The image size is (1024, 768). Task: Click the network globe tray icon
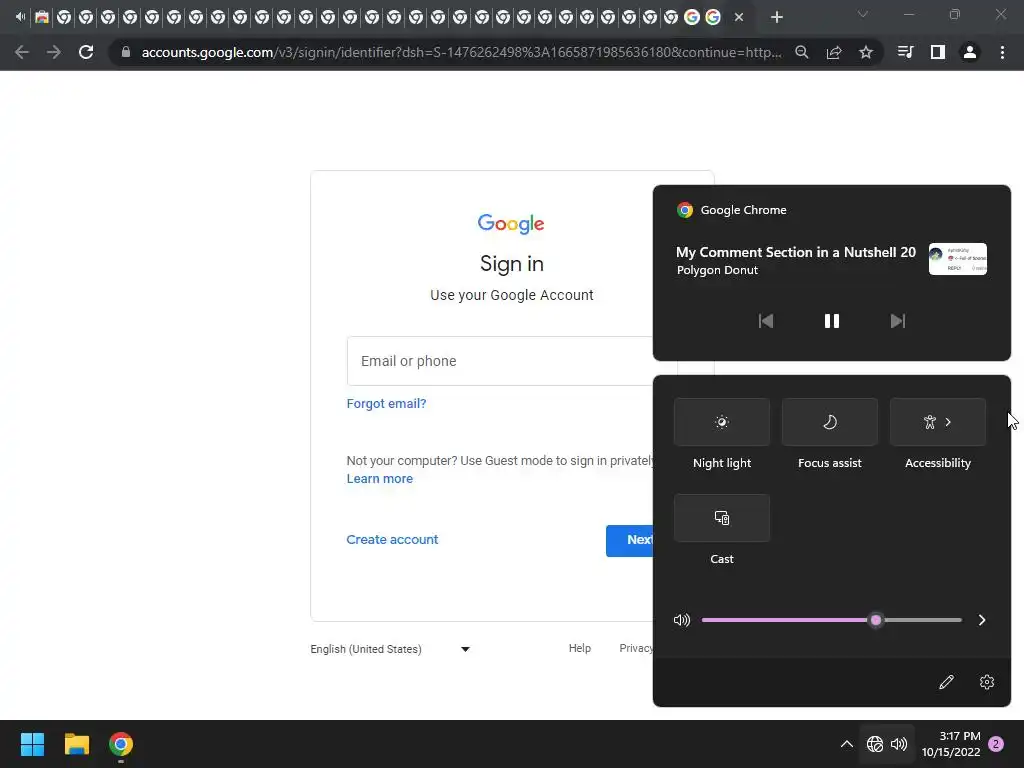pos(874,744)
